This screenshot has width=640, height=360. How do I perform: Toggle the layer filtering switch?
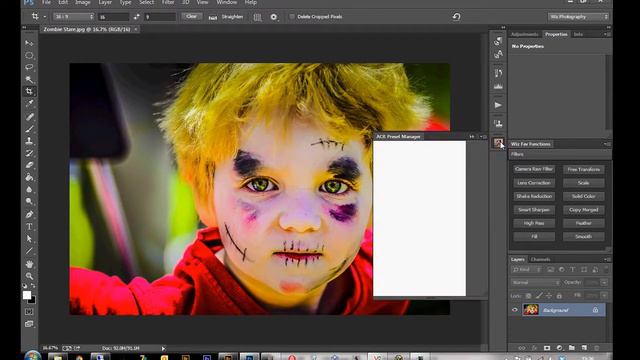(x=606, y=270)
